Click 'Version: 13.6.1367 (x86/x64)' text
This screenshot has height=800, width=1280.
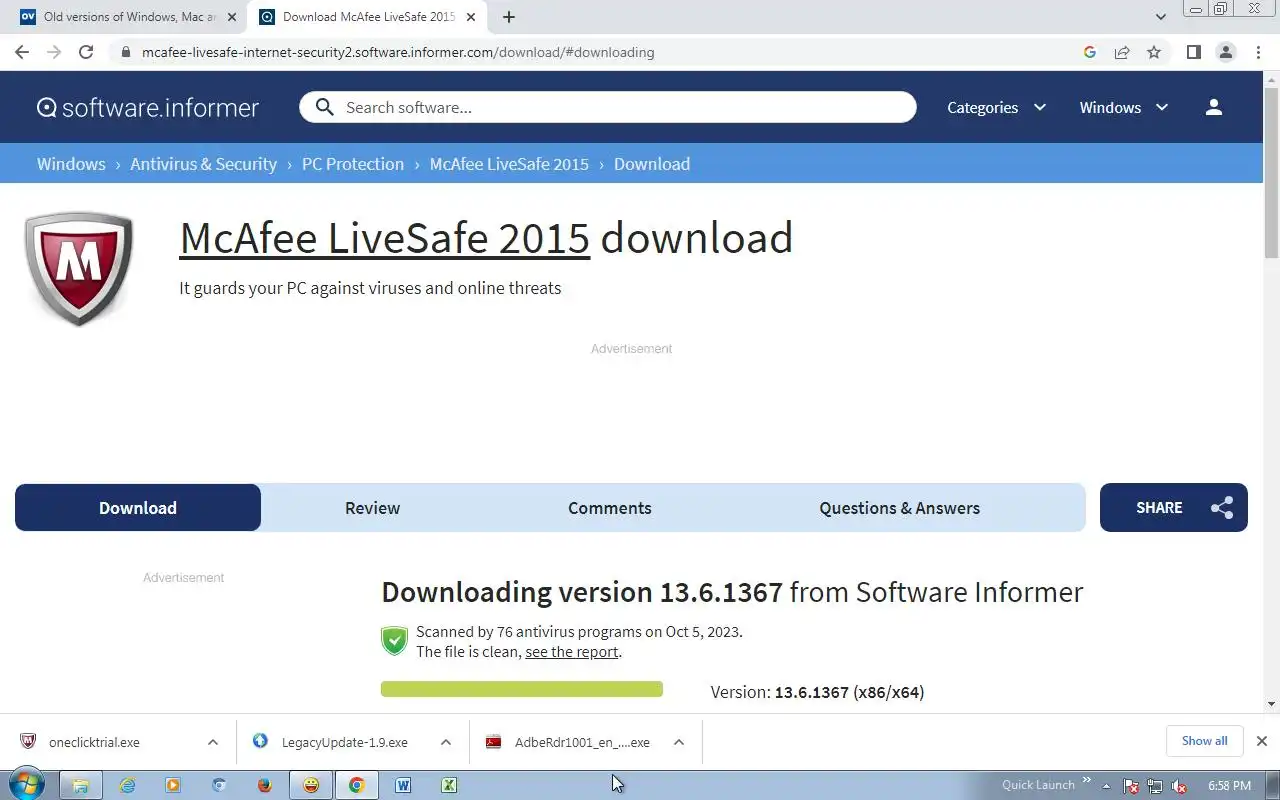[817, 692]
